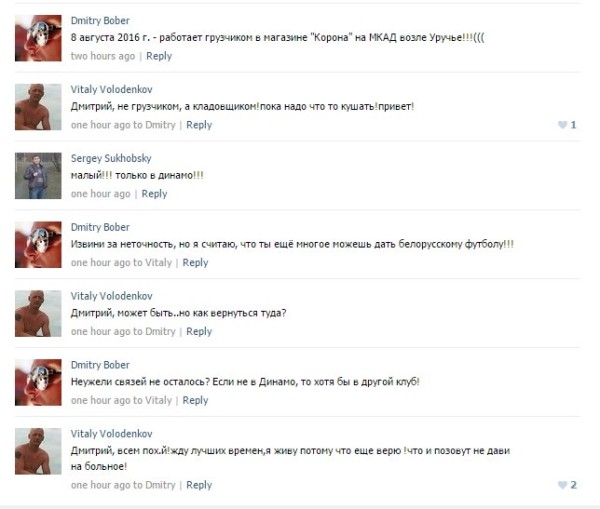This screenshot has width=600, height=509.
Task: Click the 'two hours ago' timestamp
Action: tap(103, 56)
